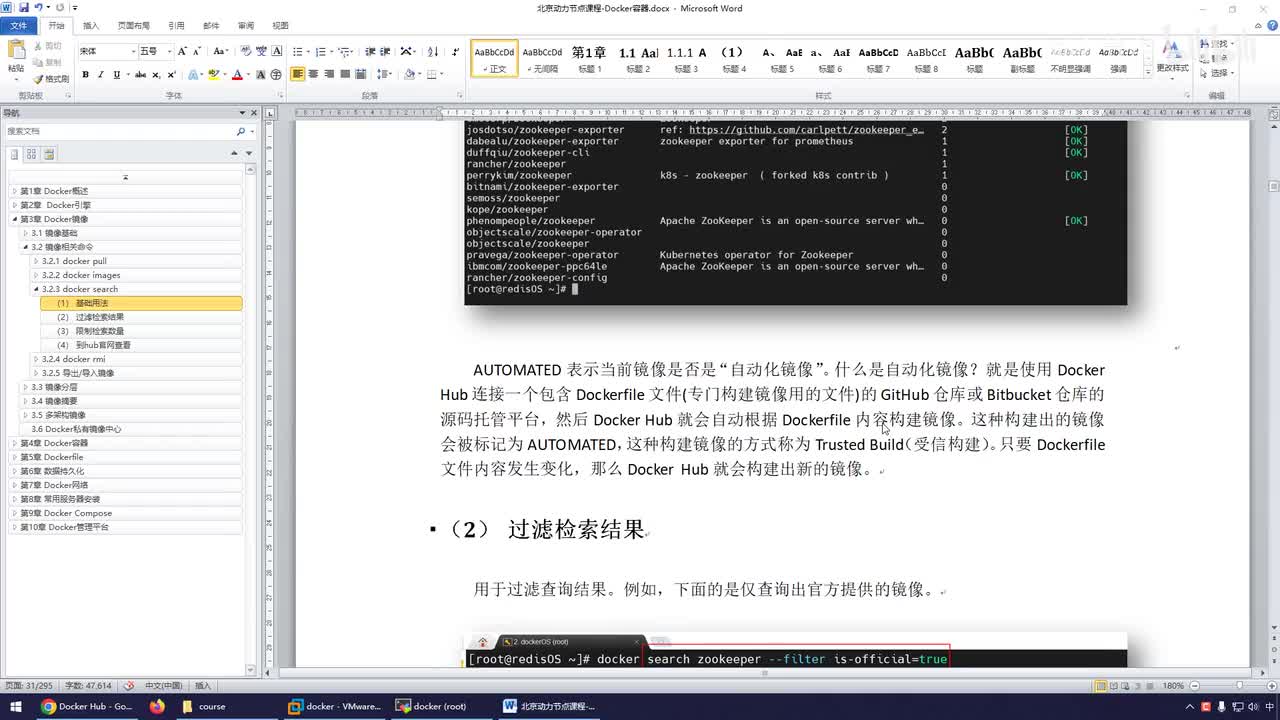Open the font name dropdown

click(x=133, y=51)
